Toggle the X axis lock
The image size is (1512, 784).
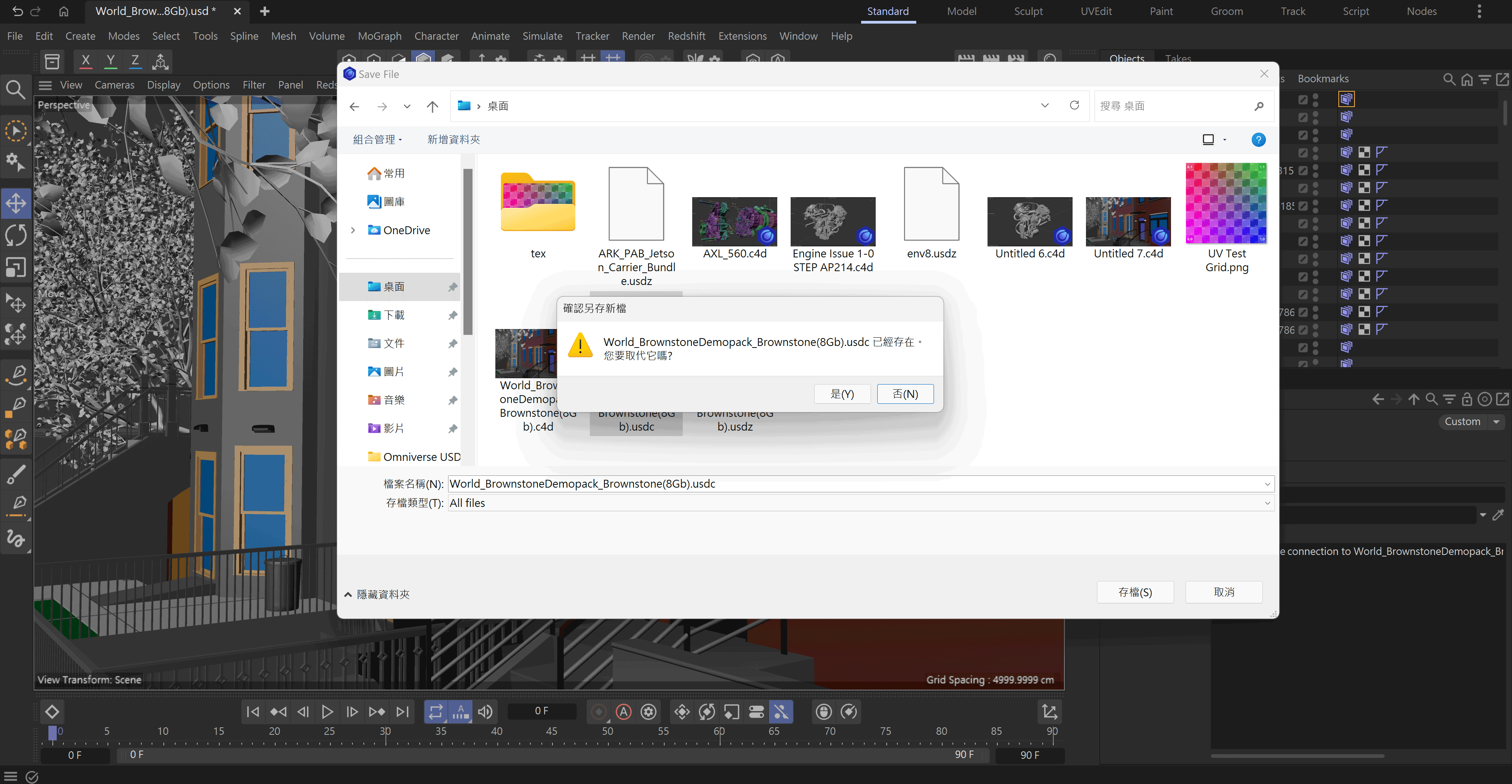pos(86,61)
